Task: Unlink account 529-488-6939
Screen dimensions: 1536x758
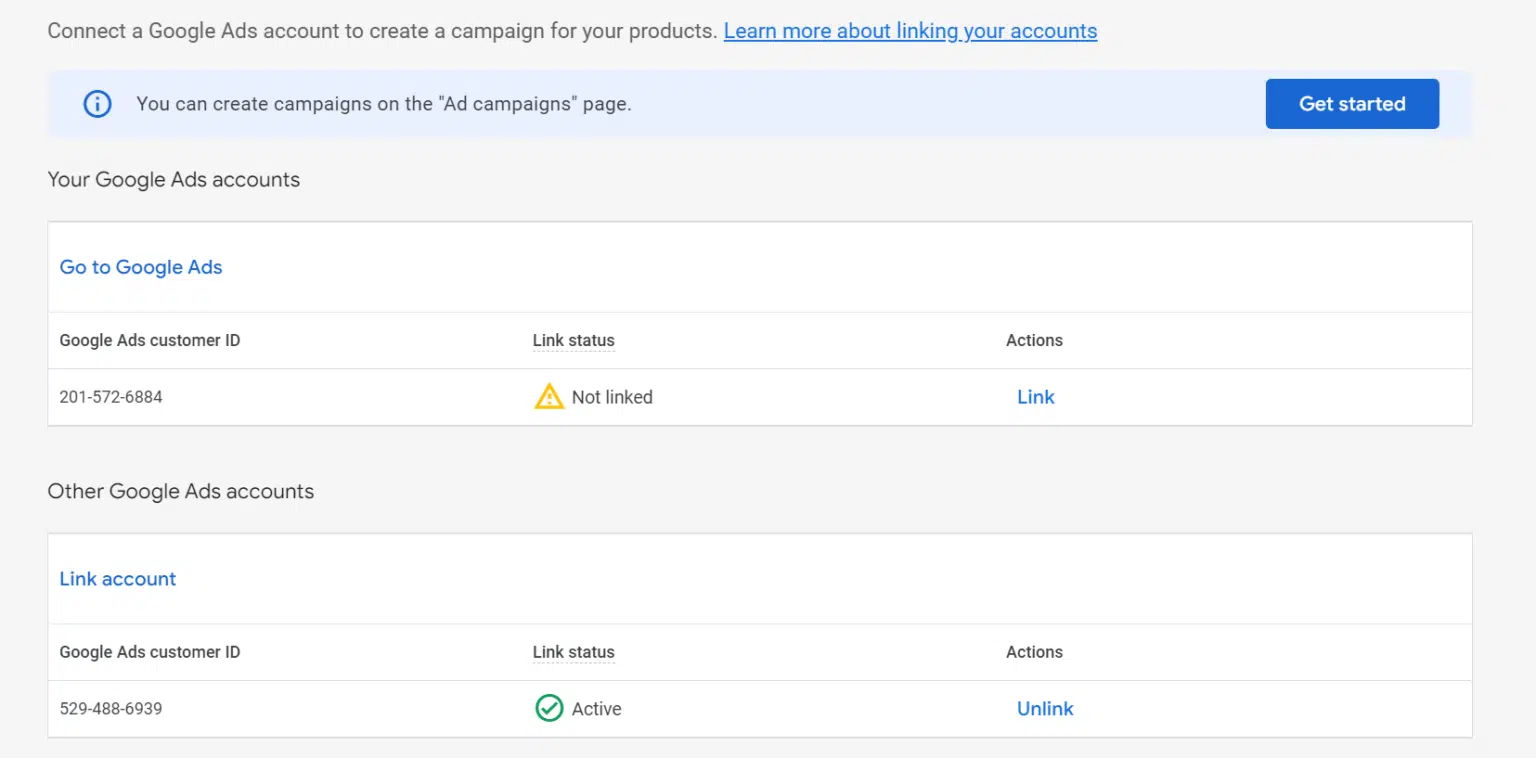Action: pyautogui.click(x=1045, y=709)
